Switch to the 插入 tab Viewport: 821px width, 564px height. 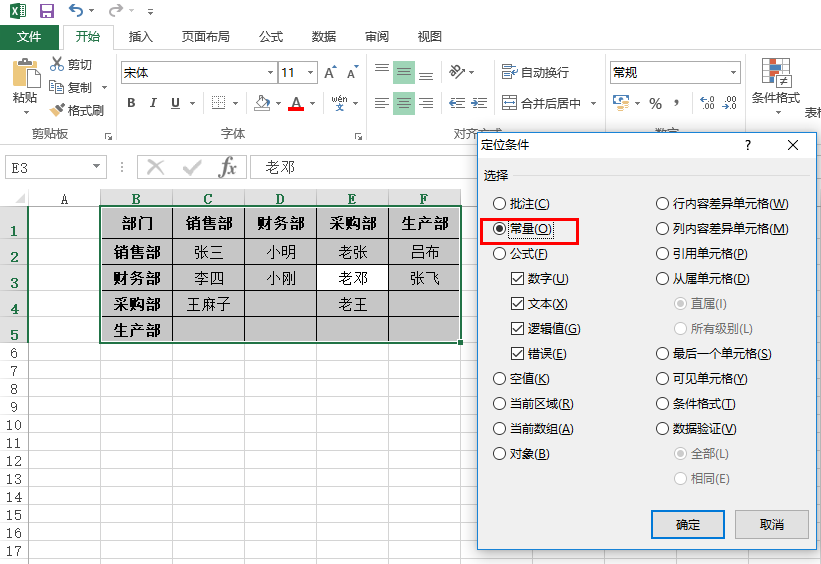(141, 37)
